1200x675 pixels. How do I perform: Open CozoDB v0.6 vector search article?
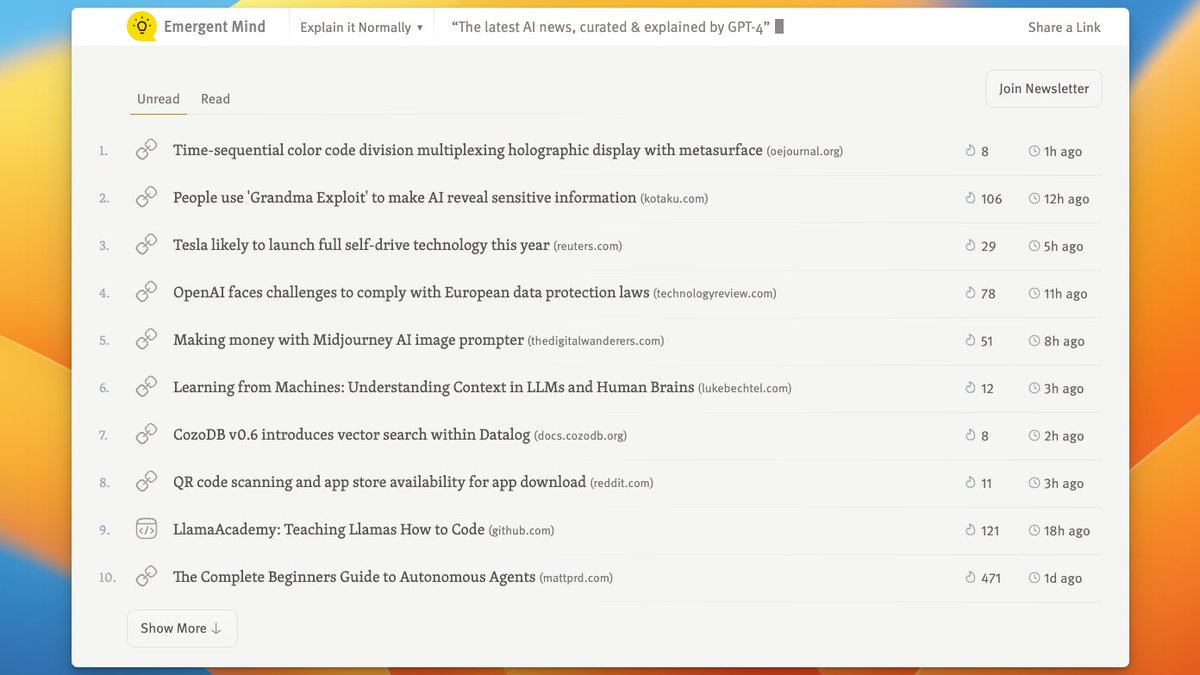click(x=352, y=435)
